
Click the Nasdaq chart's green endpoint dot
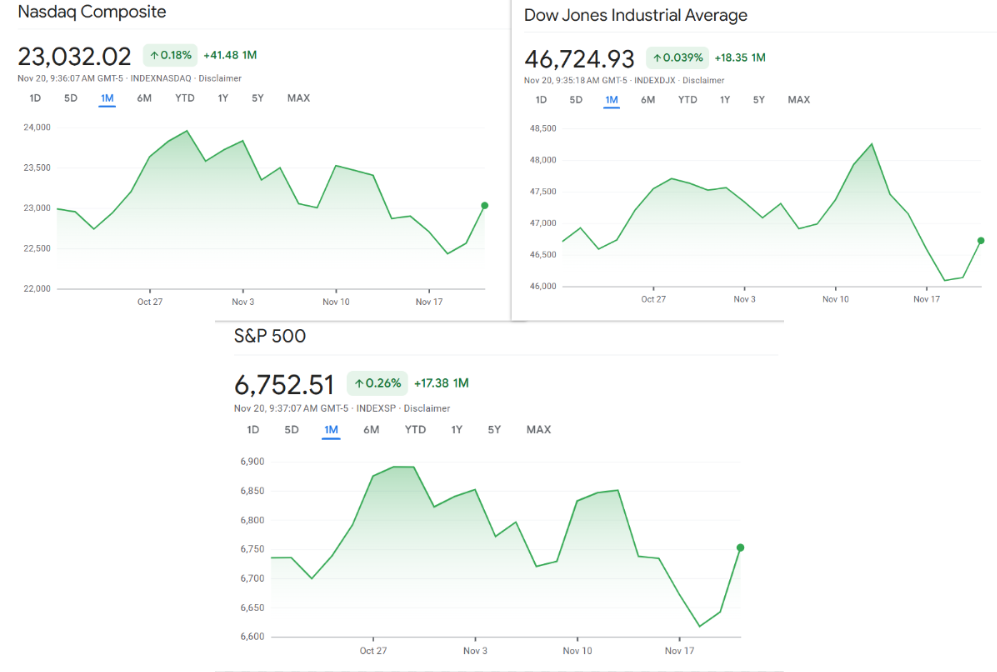coord(485,205)
